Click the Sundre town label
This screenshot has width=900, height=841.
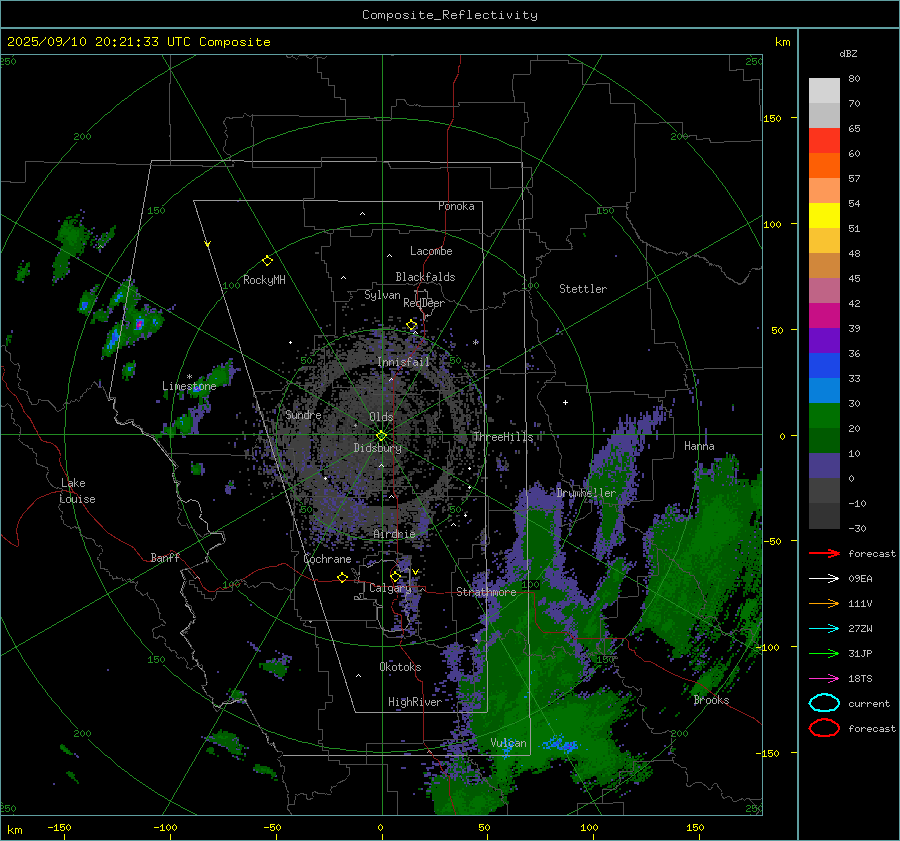(x=303, y=414)
